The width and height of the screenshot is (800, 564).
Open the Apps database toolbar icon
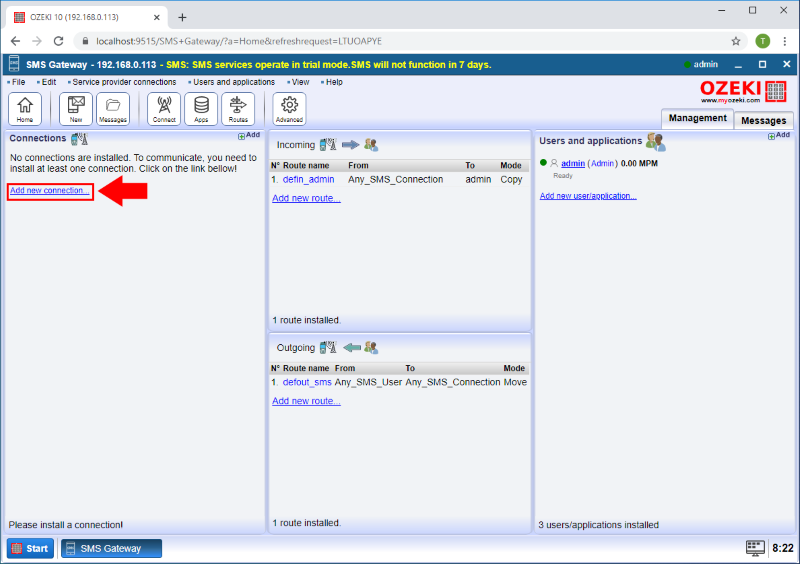201,109
